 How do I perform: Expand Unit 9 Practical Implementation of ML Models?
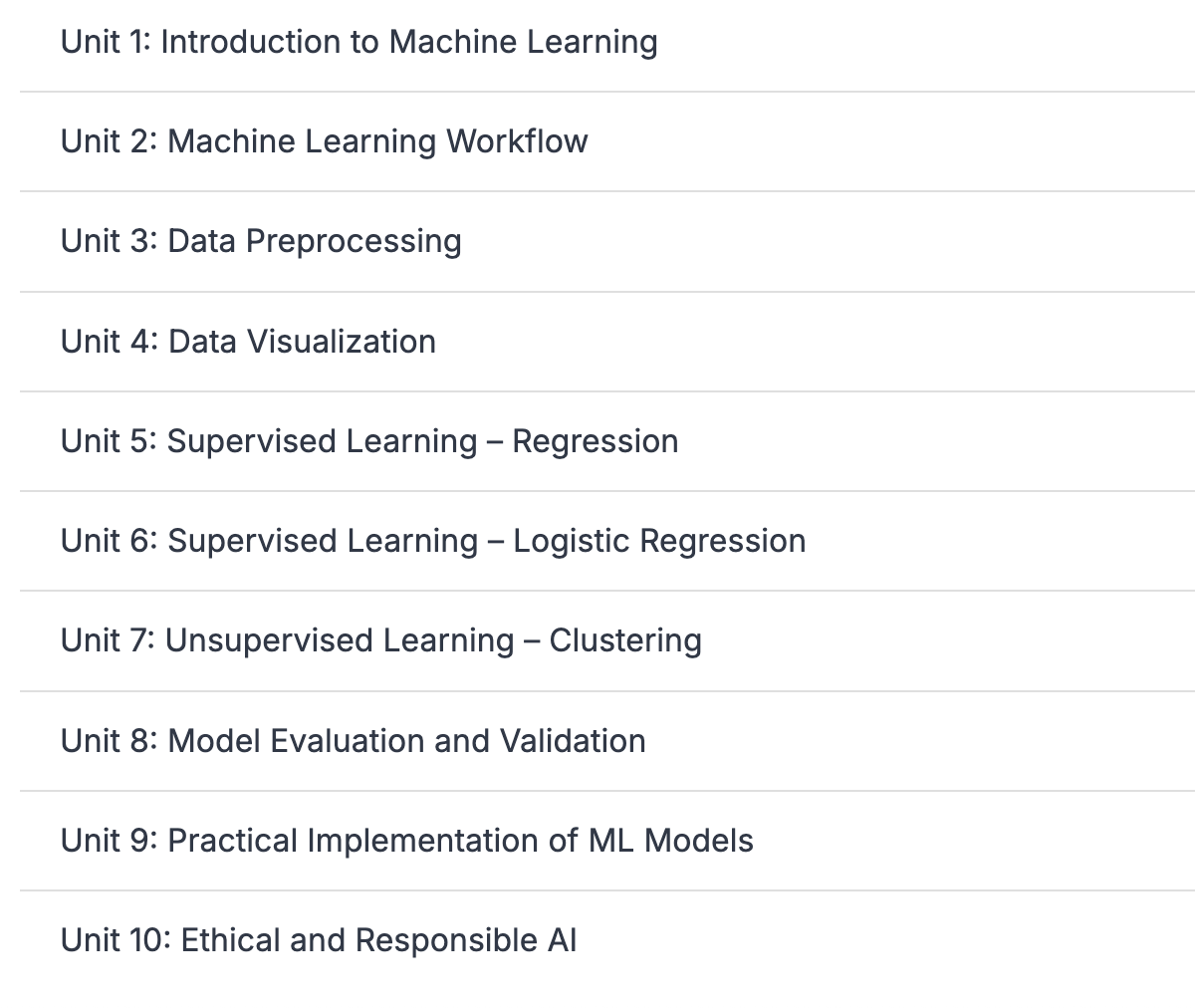click(x=406, y=841)
